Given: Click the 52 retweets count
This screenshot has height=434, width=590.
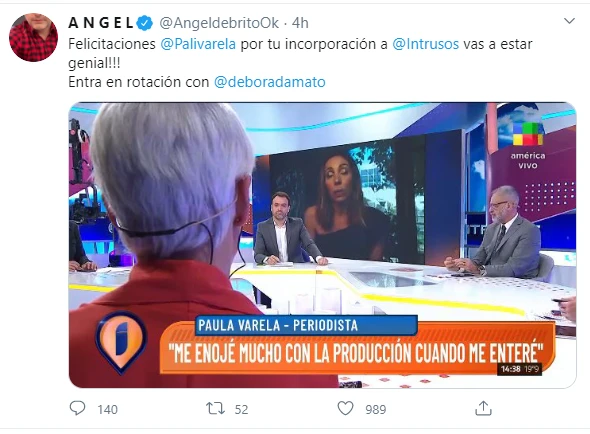Looking at the screenshot, I should (x=242, y=410).
